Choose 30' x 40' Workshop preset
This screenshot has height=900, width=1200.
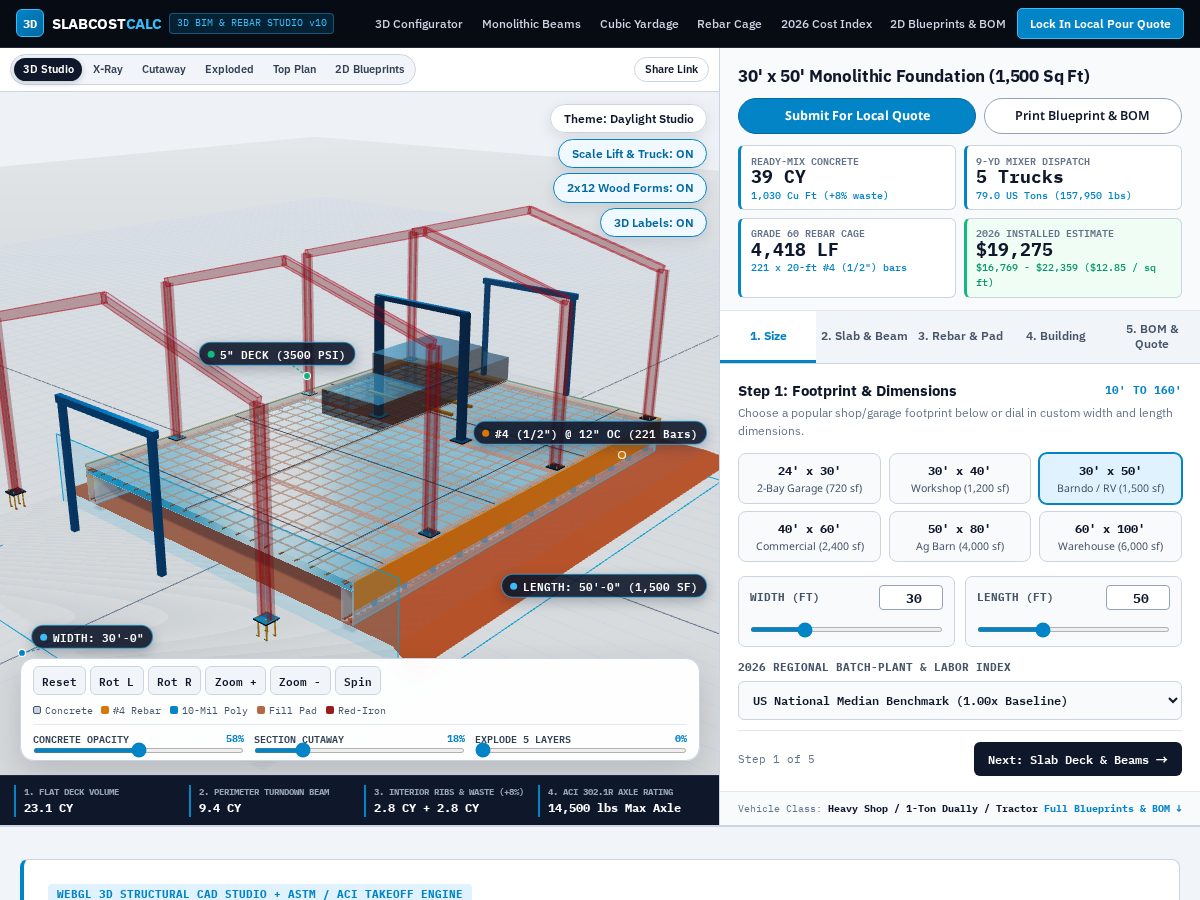tap(960, 479)
